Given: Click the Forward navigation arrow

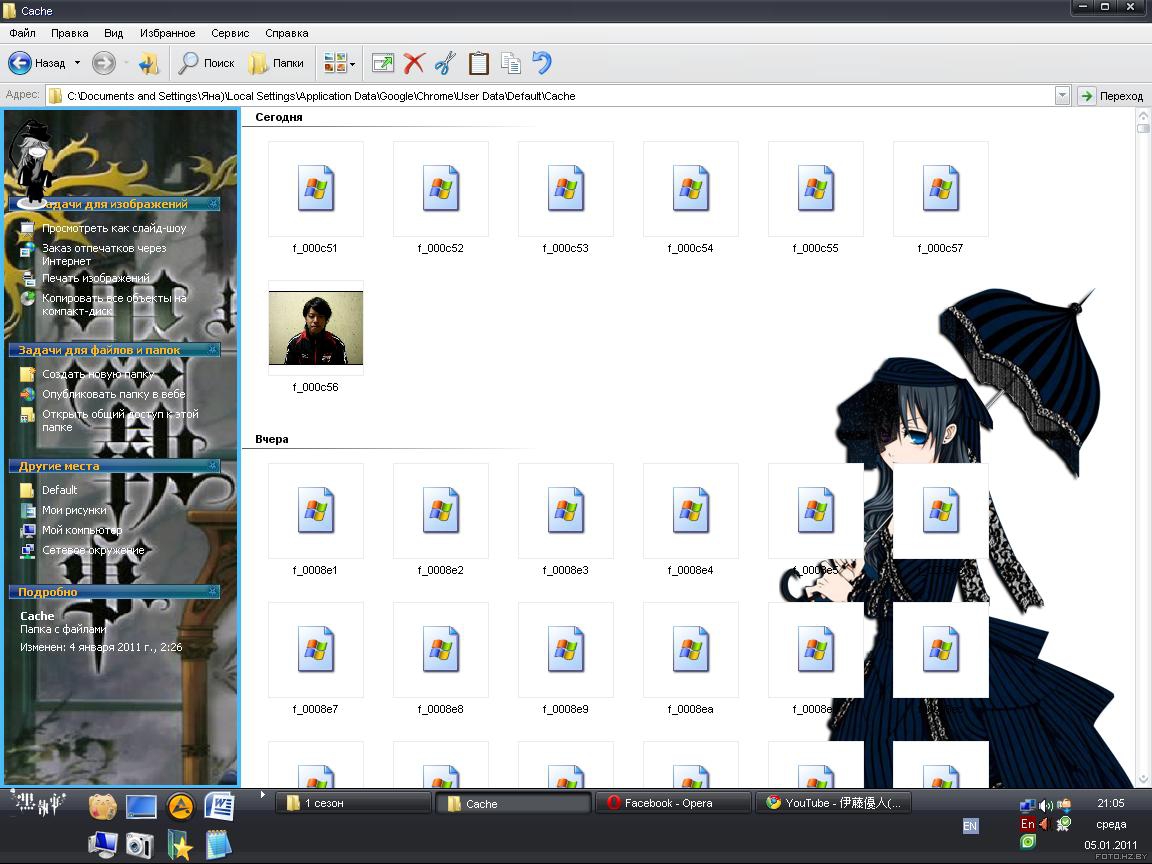Looking at the screenshot, I should 104,63.
